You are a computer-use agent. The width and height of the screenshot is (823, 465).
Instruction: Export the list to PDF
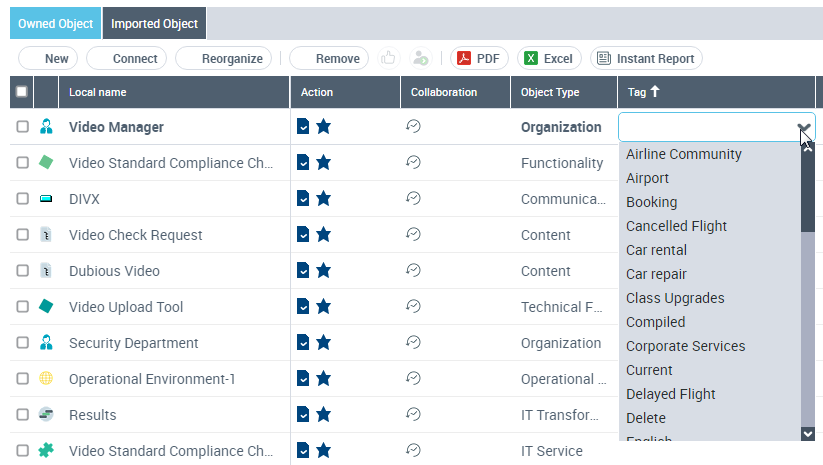pyautogui.click(x=479, y=59)
